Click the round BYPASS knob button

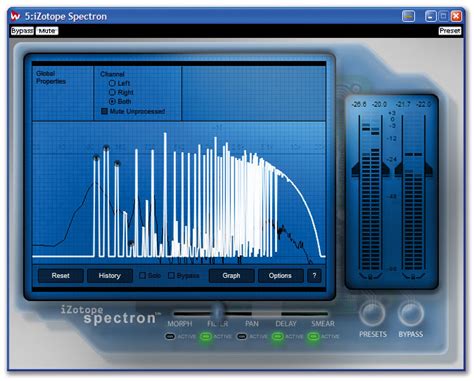411,313
